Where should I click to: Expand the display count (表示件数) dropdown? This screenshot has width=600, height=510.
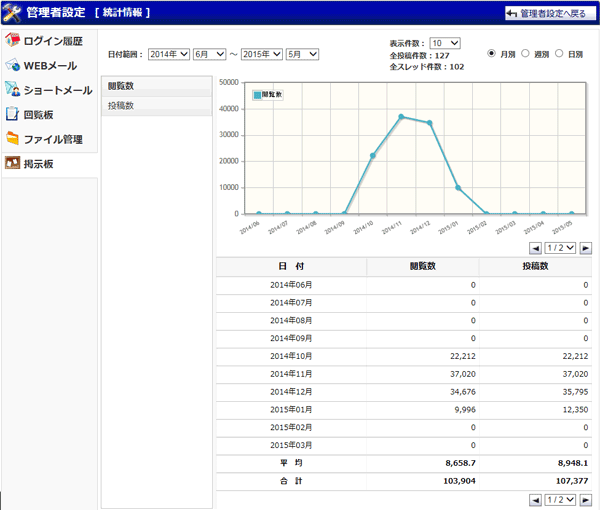coord(445,43)
